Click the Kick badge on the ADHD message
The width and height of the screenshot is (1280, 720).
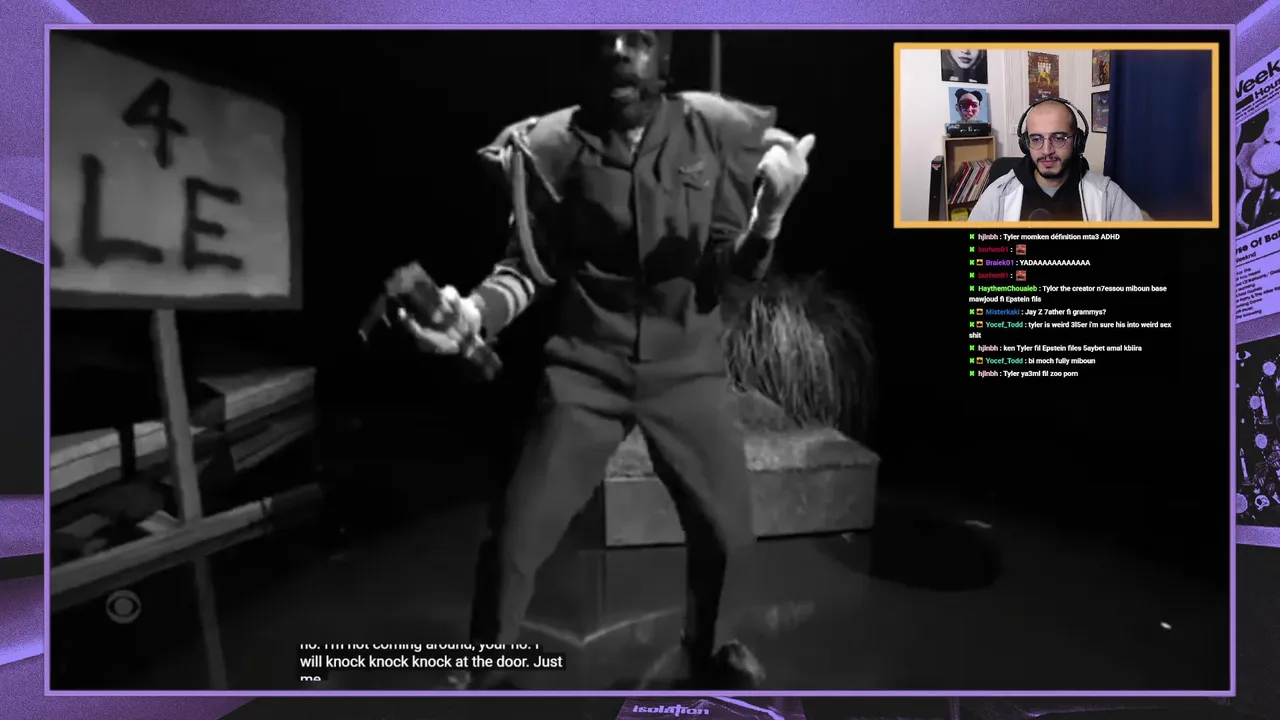[x=972, y=237]
